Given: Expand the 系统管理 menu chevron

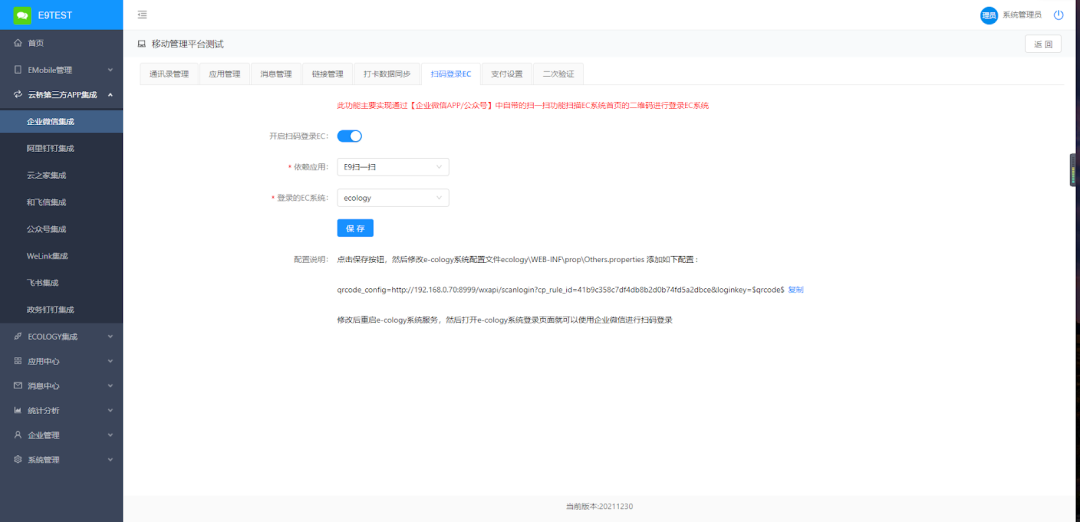Looking at the screenshot, I should [110, 459].
